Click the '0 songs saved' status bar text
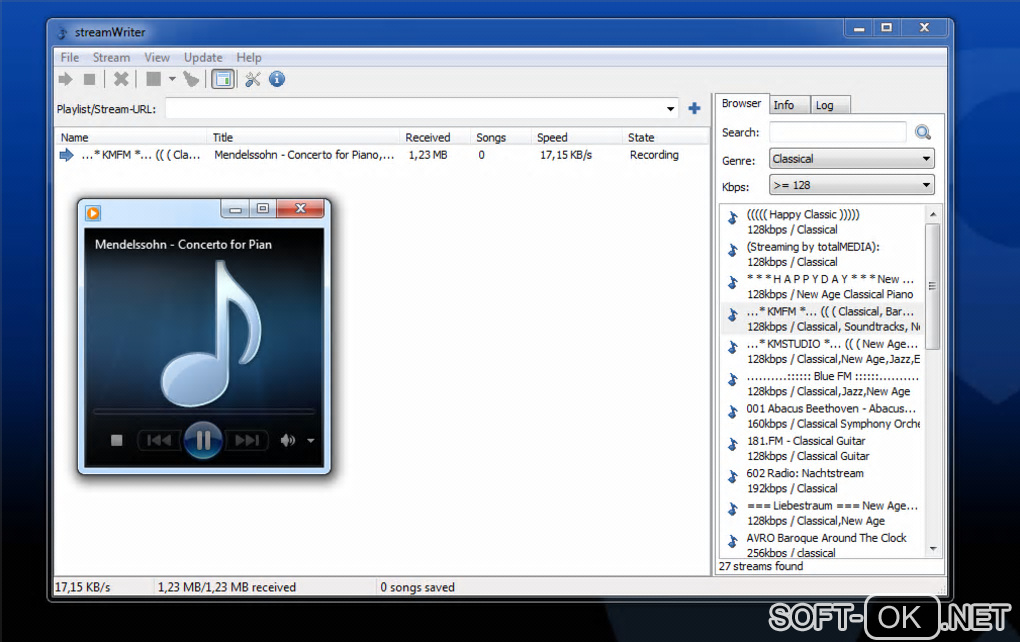 pyautogui.click(x=417, y=587)
